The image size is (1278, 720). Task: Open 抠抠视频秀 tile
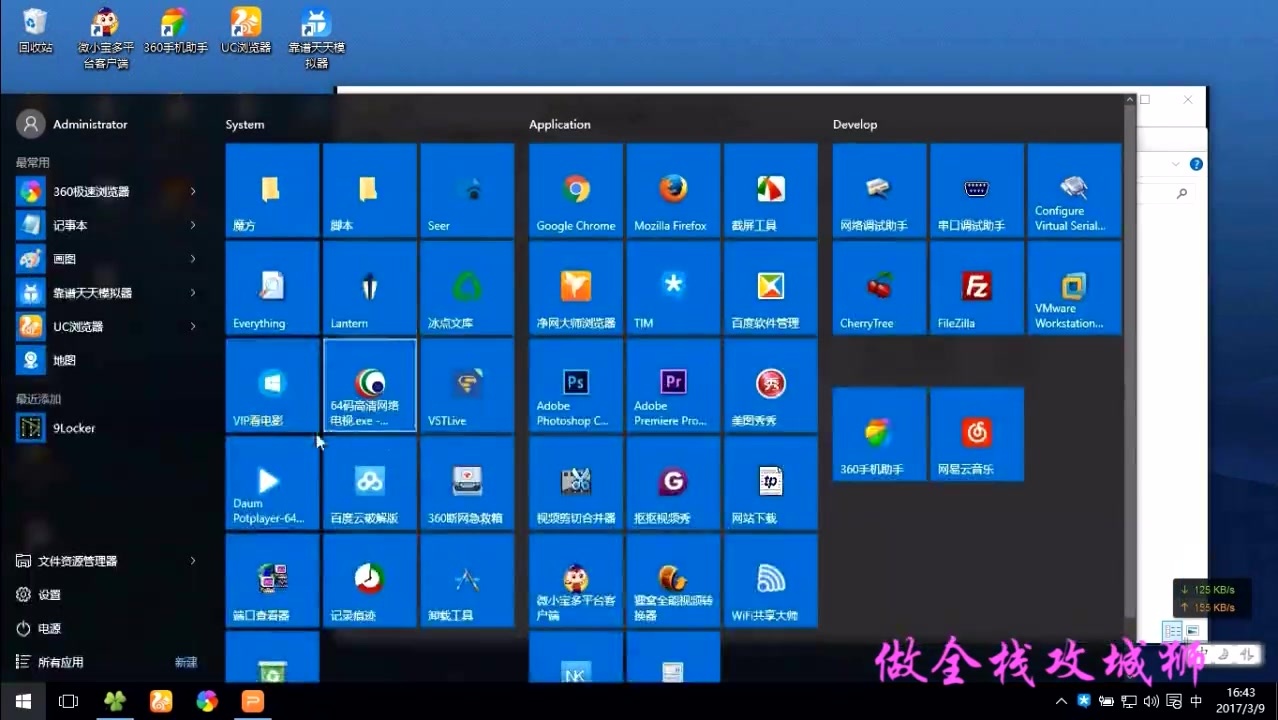(x=673, y=483)
